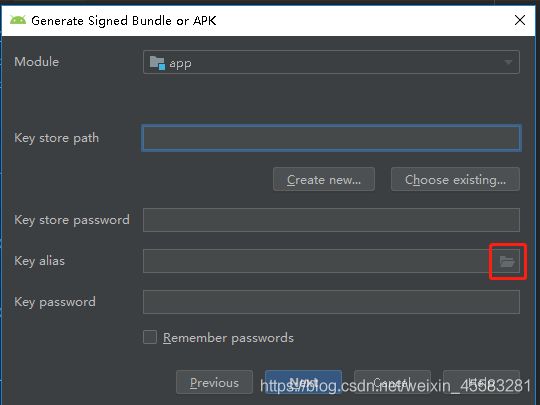Open Help from the dialog footer
540x405 pixels.
pos(481,382)
